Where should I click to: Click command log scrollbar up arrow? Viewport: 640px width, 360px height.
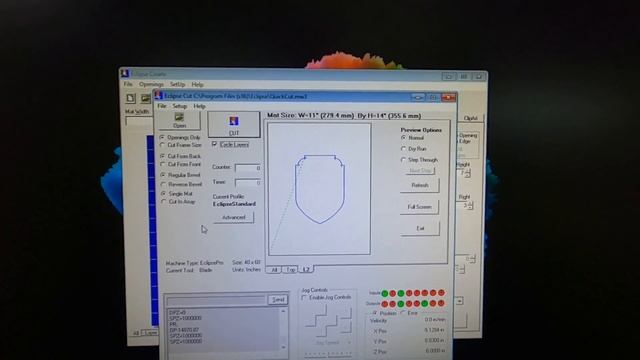pyautogui.click(x=283, y=311)
